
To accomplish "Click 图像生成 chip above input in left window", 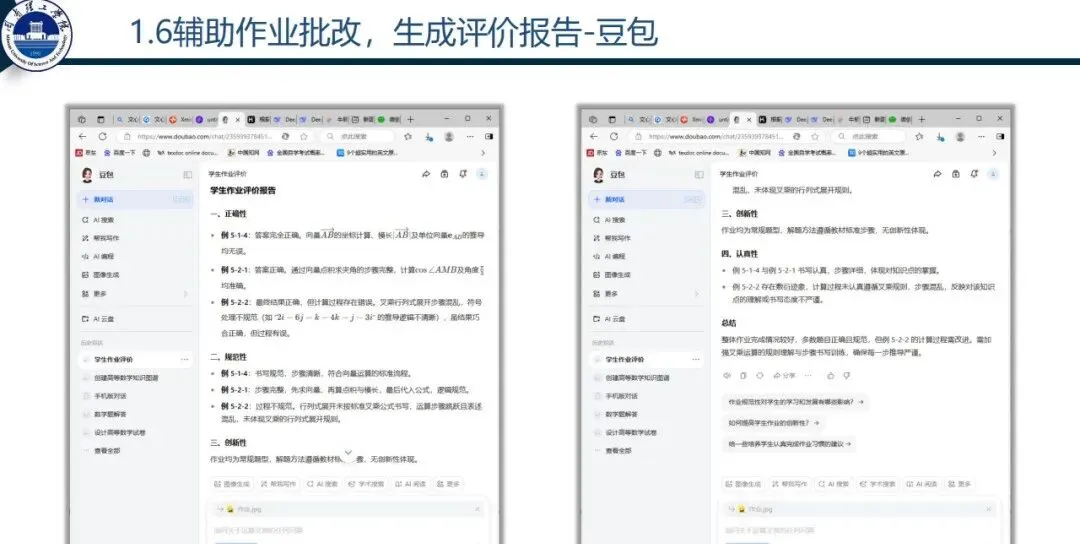I will (231, 484).
